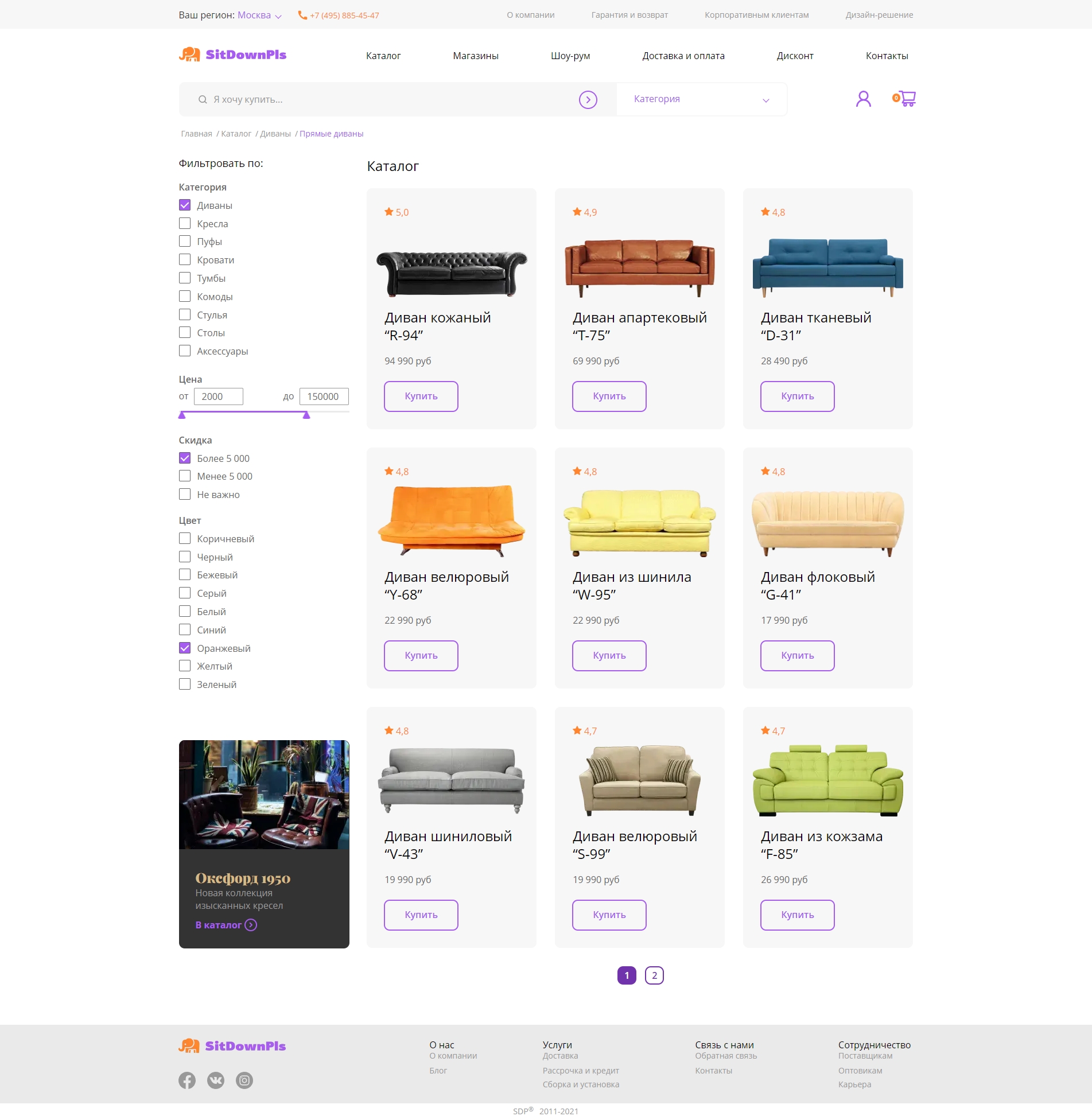Go to pagination page 2
The height and width of the screenshot is (1120, 1092).
coord(654,975)
